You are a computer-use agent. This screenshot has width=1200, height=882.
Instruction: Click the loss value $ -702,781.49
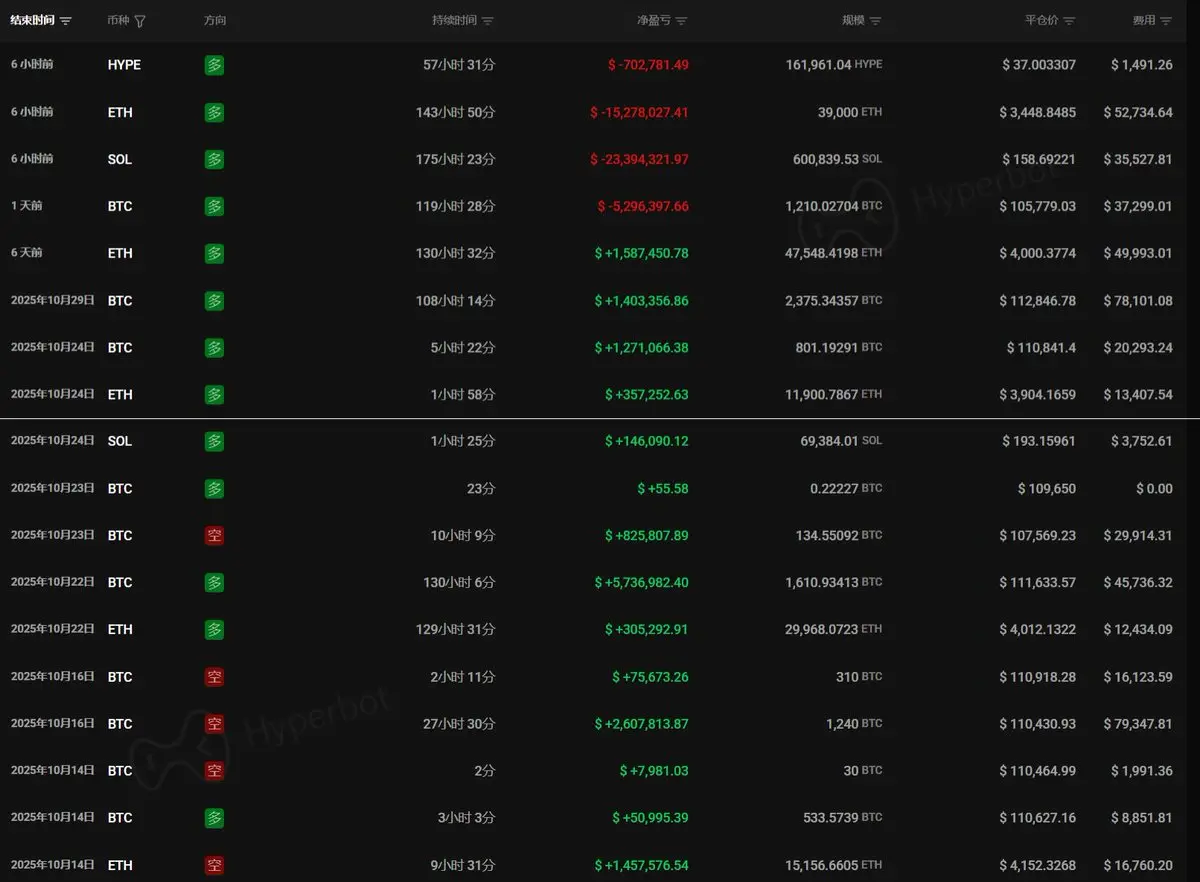tap(648, 65)
